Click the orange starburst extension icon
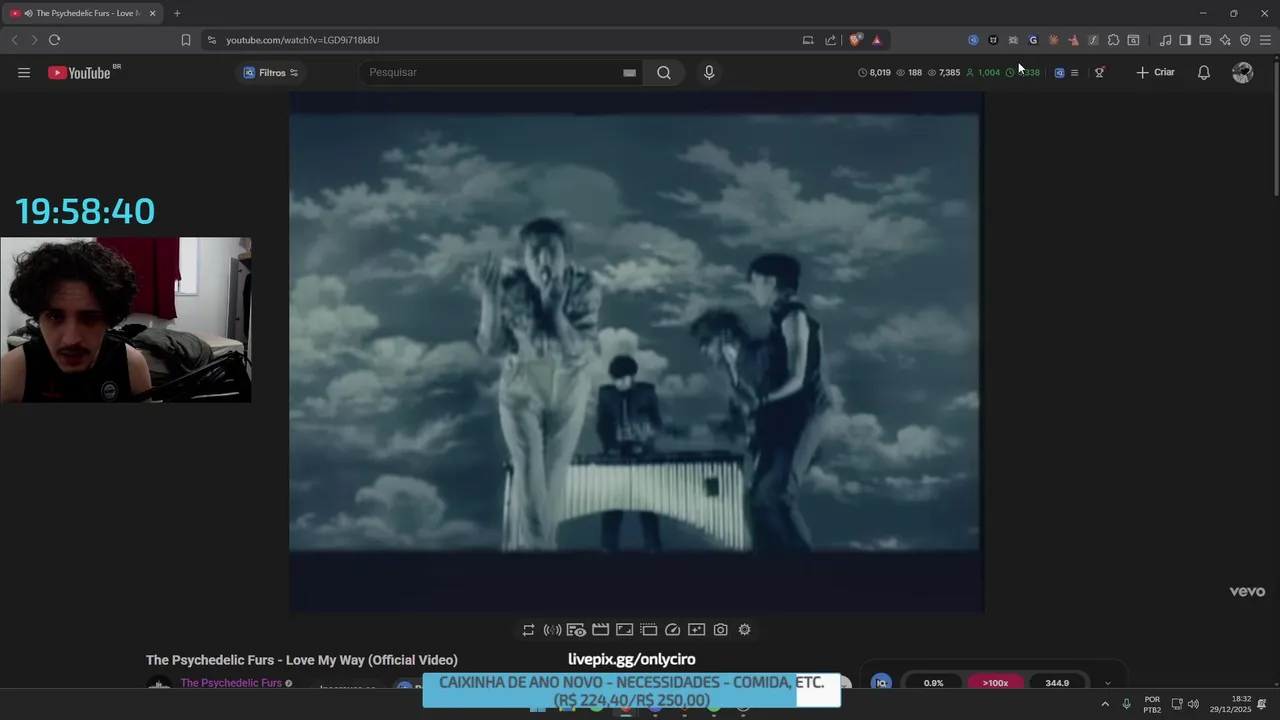This screenshot has height=720, width=1280. 1053,40
